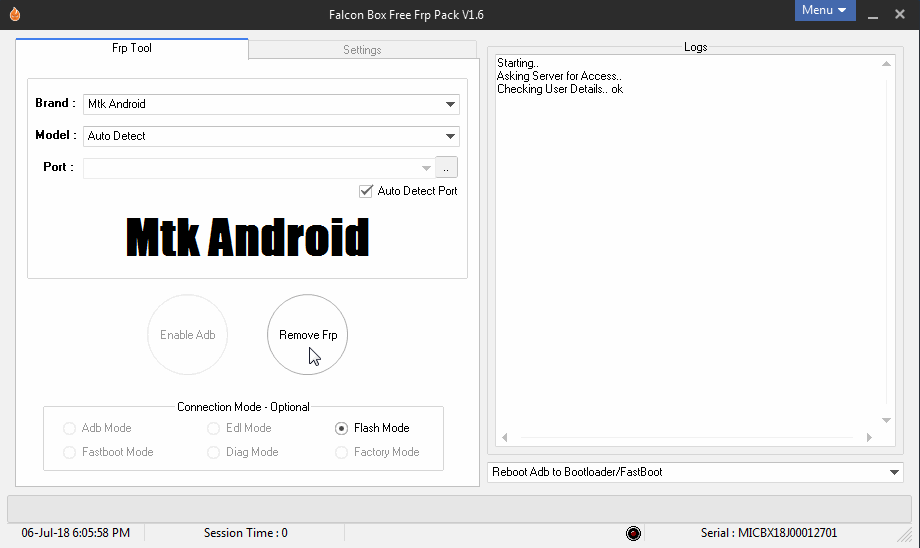
Task: Click the Remove Frp round button
Action: tap(307, 334)
